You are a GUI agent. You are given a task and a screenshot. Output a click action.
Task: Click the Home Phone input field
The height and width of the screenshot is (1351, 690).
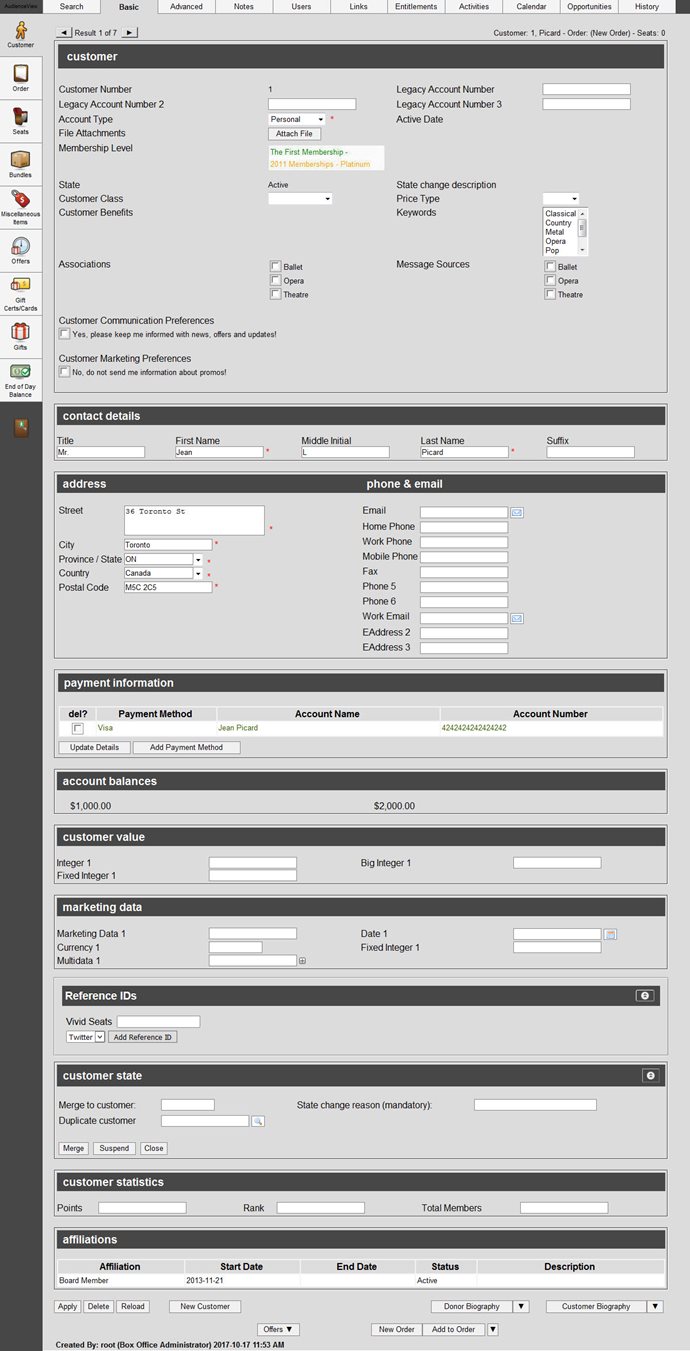coord(464,527)
